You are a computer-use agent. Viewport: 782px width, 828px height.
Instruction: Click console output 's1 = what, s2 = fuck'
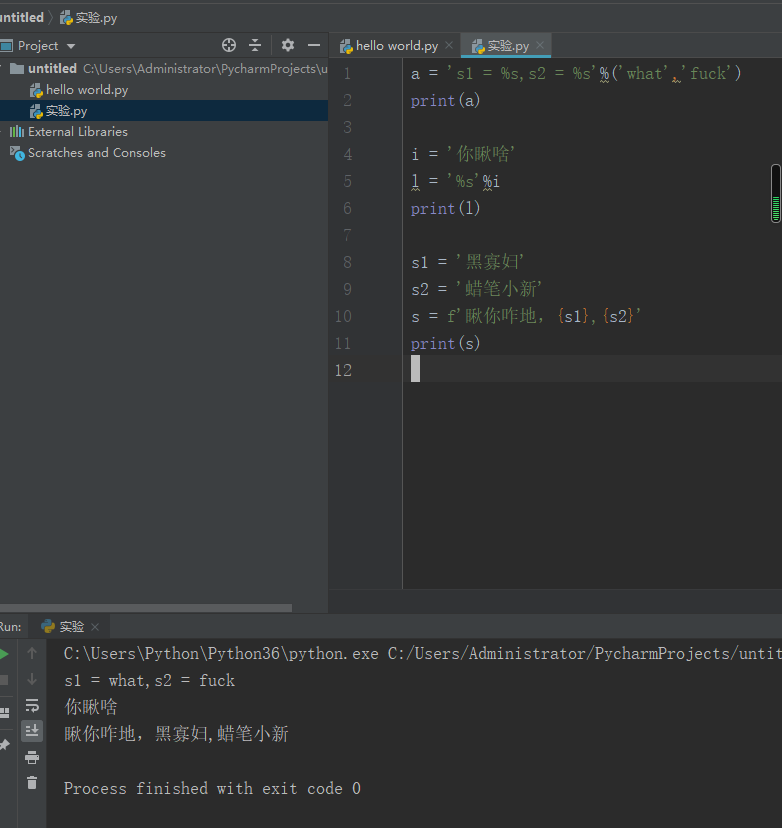(x=149, y=680)
